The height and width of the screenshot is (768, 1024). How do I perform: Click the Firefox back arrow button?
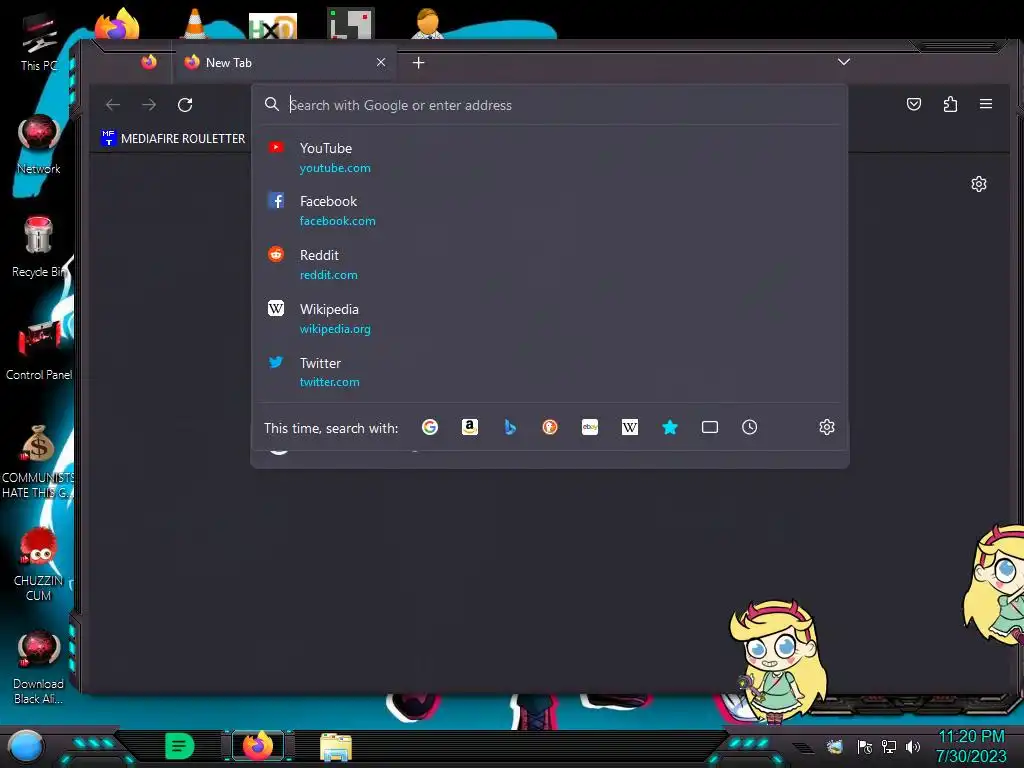point(113,104)
